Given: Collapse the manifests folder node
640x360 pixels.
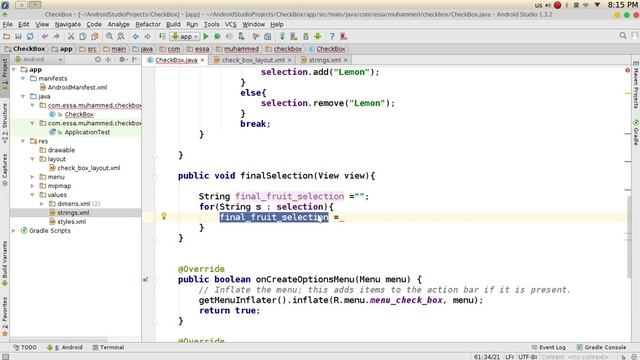Looking at the screenshot, I should (23, 78).
